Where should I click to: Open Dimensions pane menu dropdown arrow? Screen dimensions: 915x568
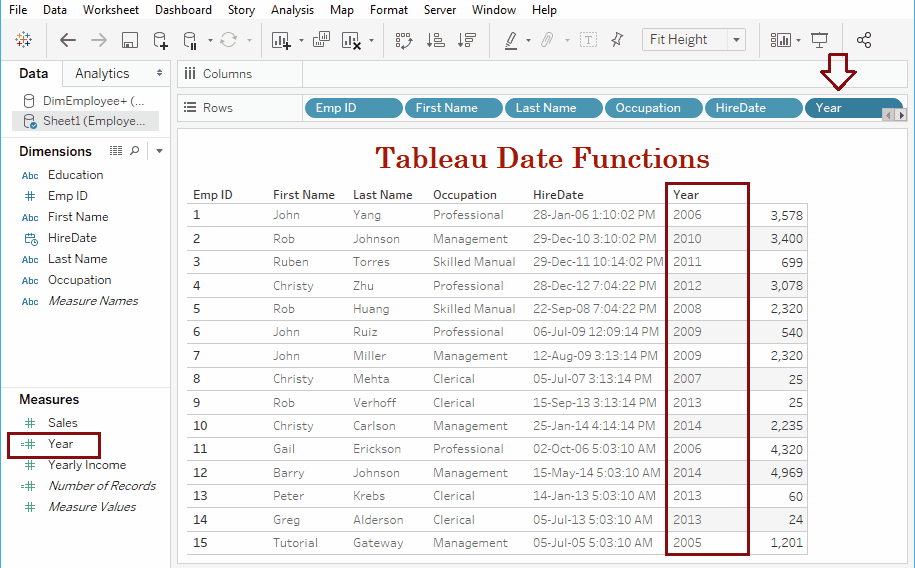(159, 151)
